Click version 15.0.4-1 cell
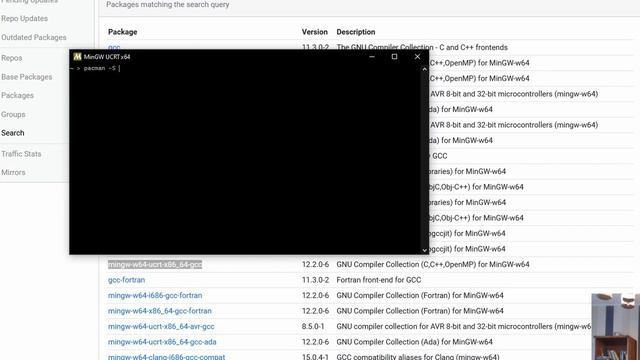 [x=315, y=357]
